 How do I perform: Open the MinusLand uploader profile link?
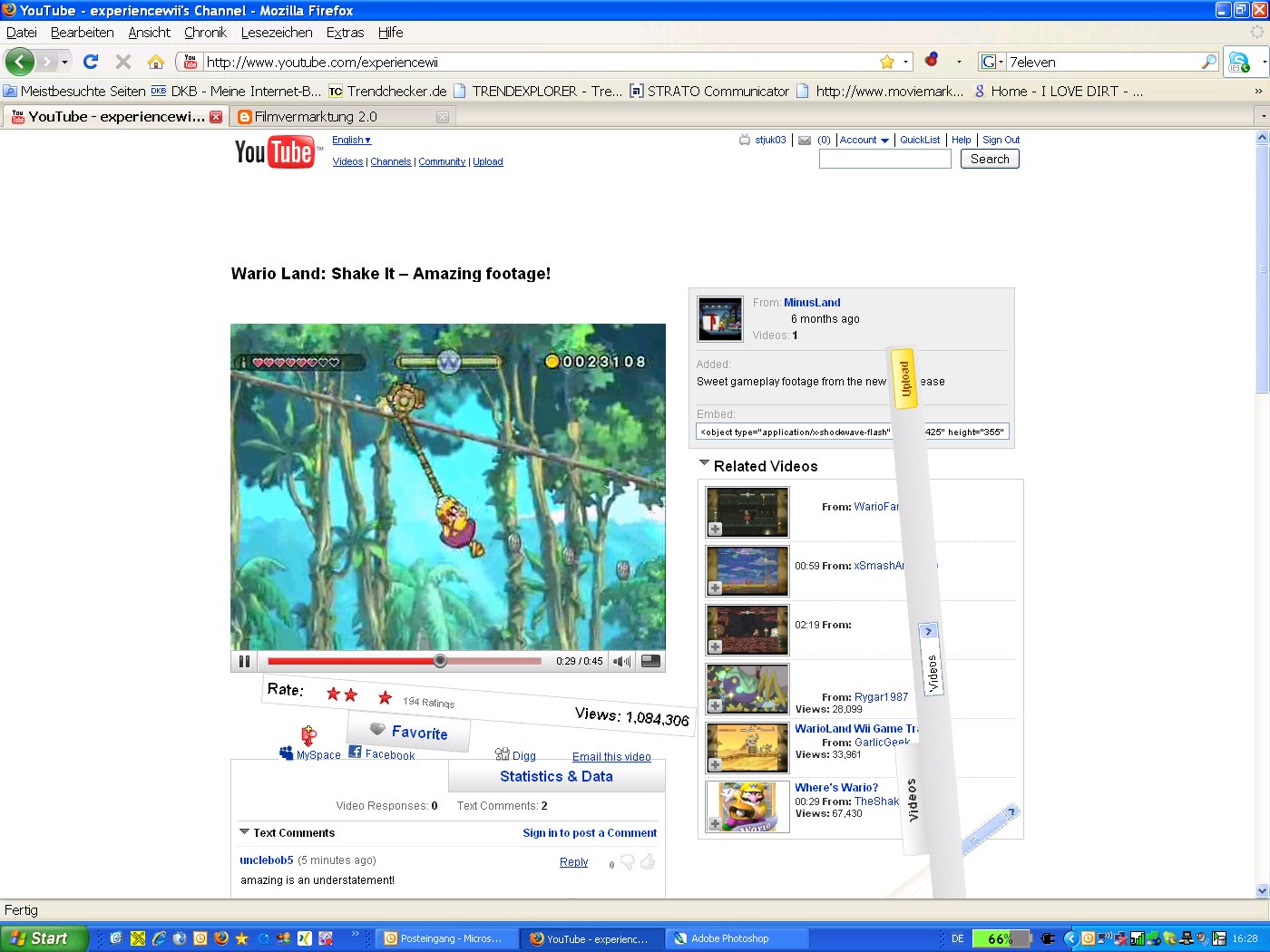point(812,303)
